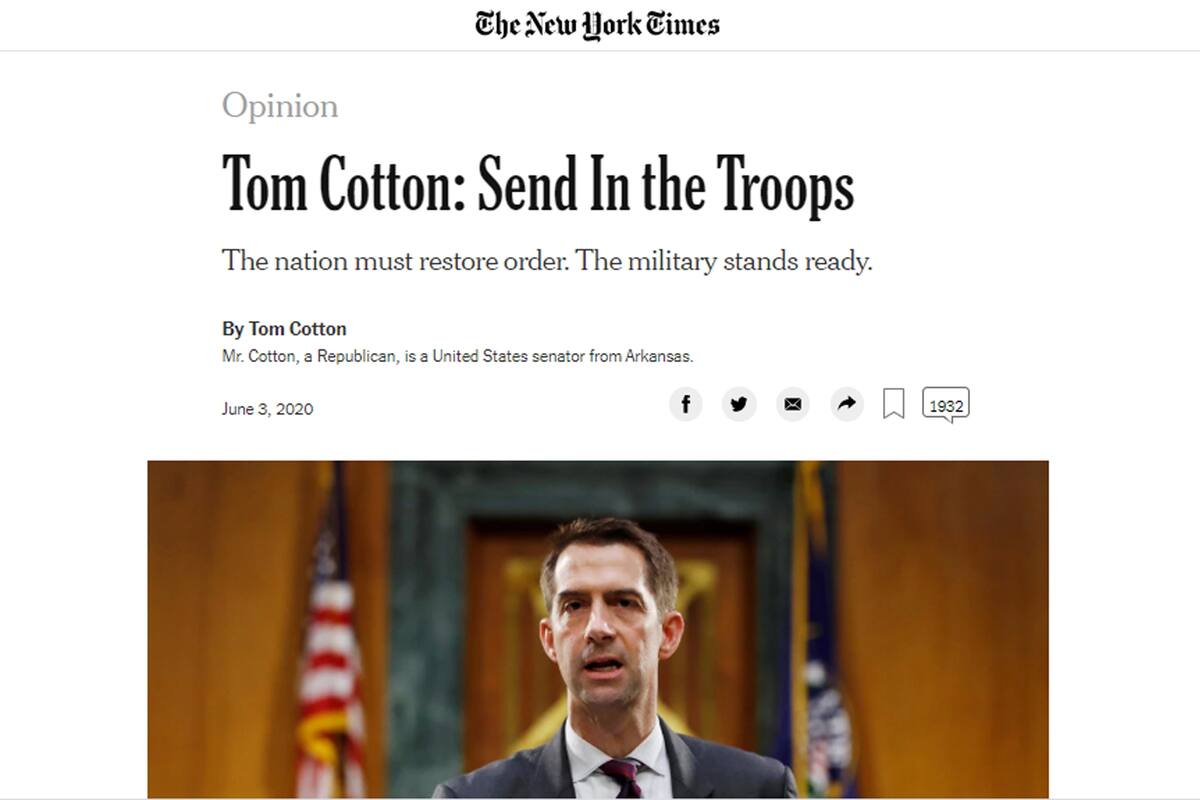1200x800 pixels.
Task: Open more sharing options with the arrow icon
Action: point(846,405)
